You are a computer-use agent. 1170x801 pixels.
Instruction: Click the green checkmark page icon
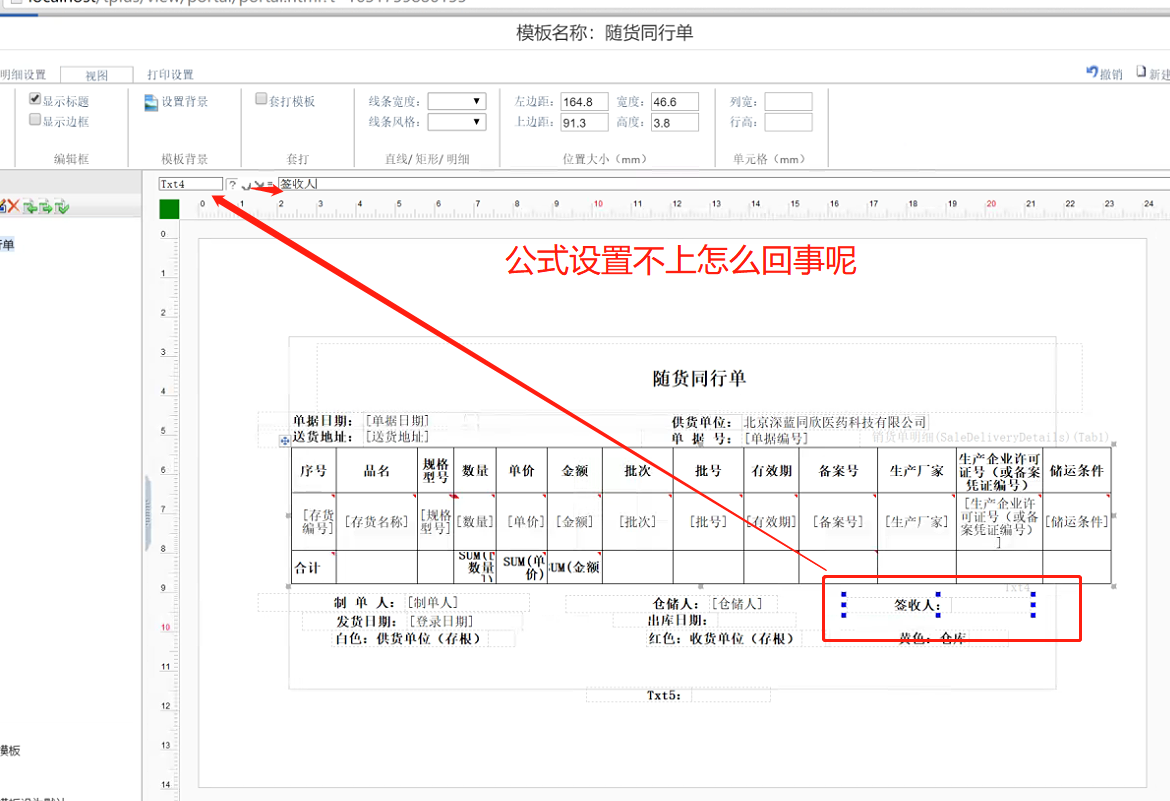pyautogui.click(x=62, y=207)
